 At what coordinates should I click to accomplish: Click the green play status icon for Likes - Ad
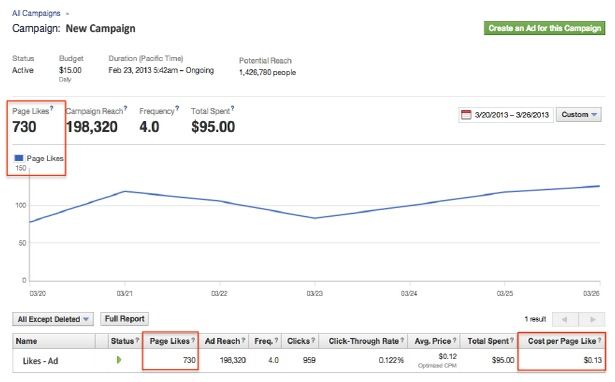point(119,360)
